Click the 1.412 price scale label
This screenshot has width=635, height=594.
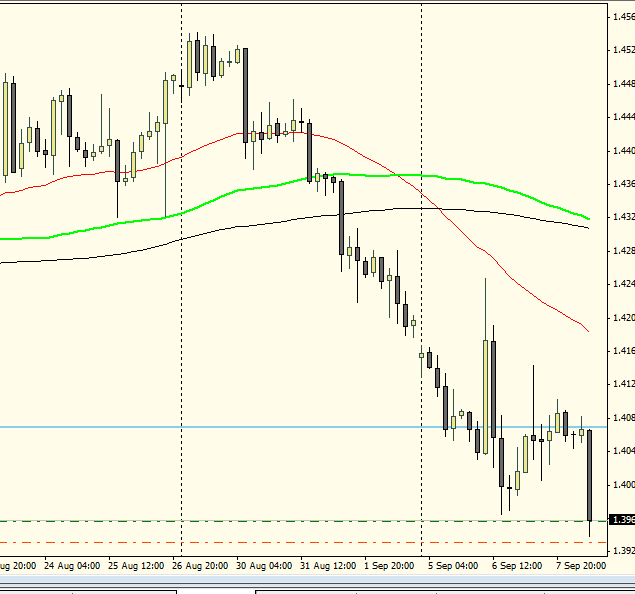coord(624,383)
